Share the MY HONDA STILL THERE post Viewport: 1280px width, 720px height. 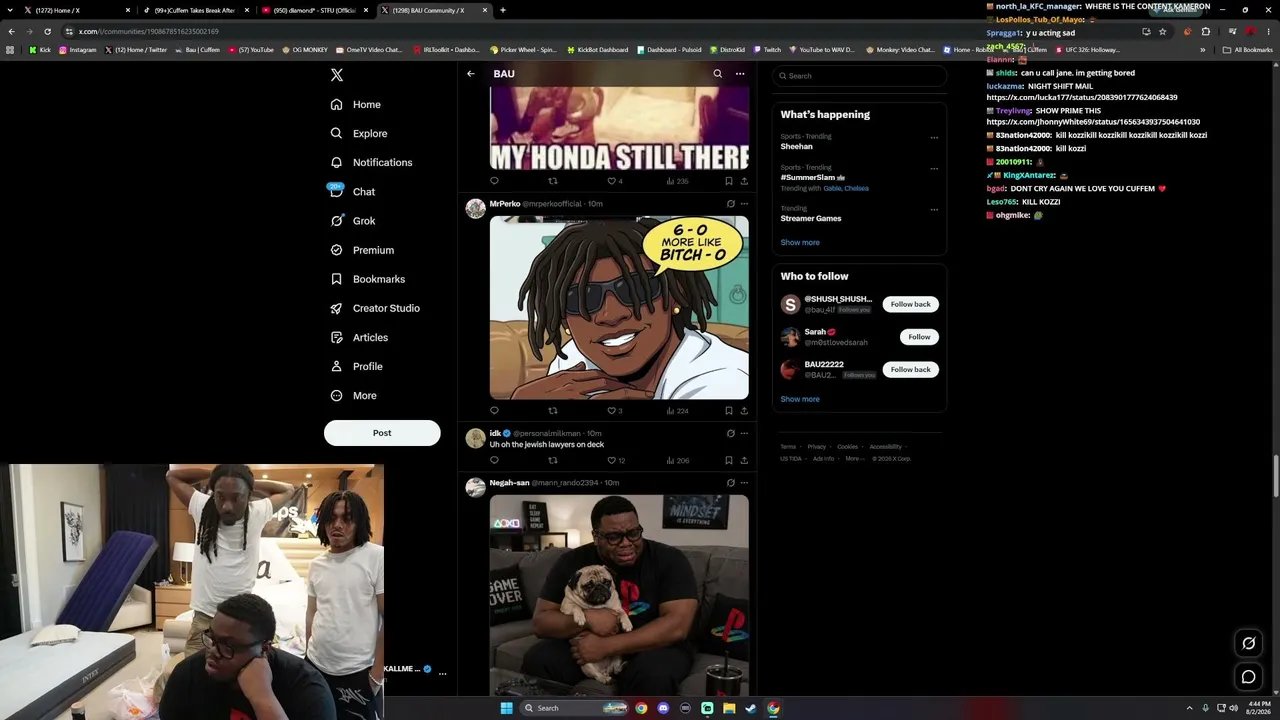(744, 181)
